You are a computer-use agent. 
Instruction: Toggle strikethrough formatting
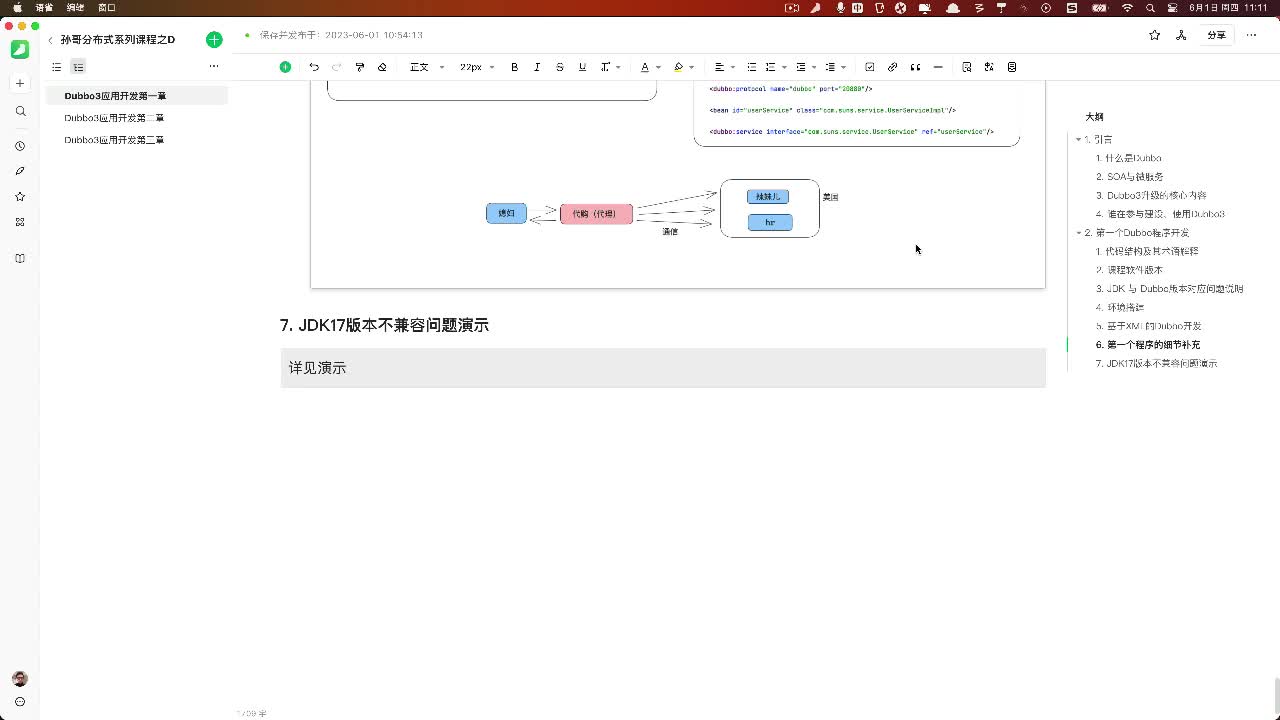point(560,67)
